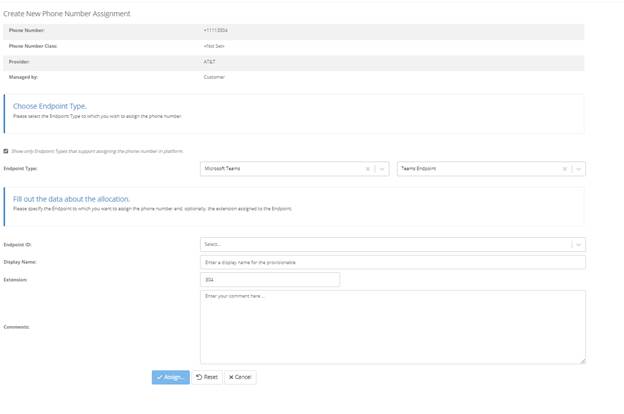The height and width of the screenshot is (414, 624).
Task: Toggle the 'Show only Endpoint Types' checkbox
Action: 6,151
